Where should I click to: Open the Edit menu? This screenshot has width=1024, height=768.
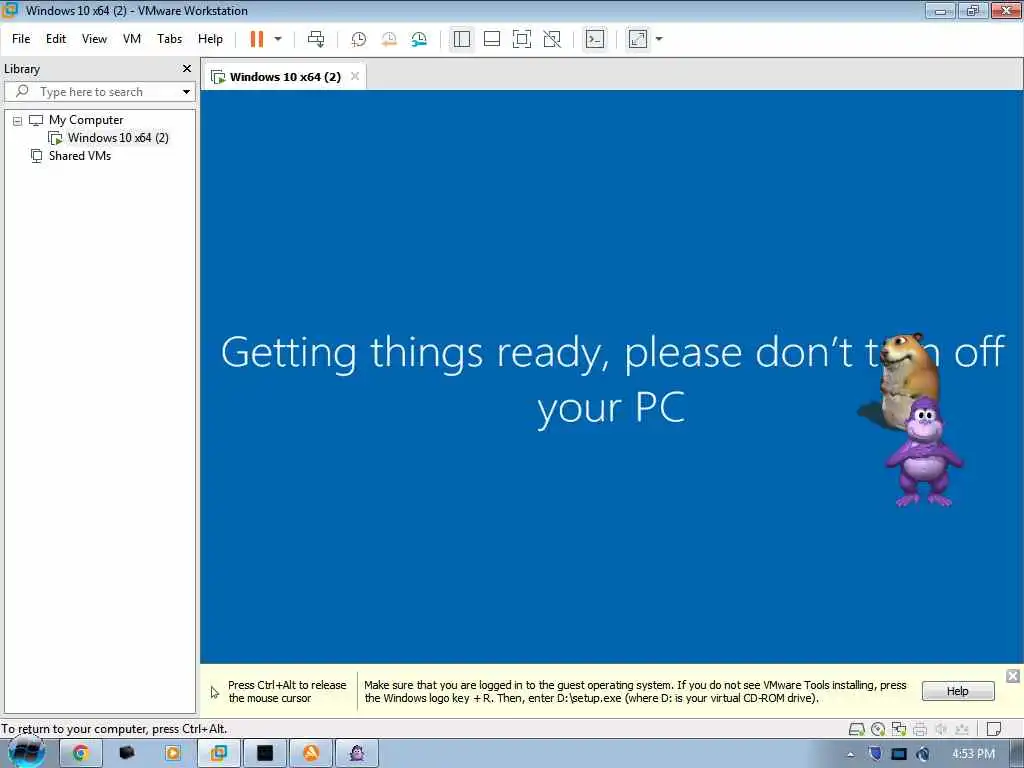56,39
